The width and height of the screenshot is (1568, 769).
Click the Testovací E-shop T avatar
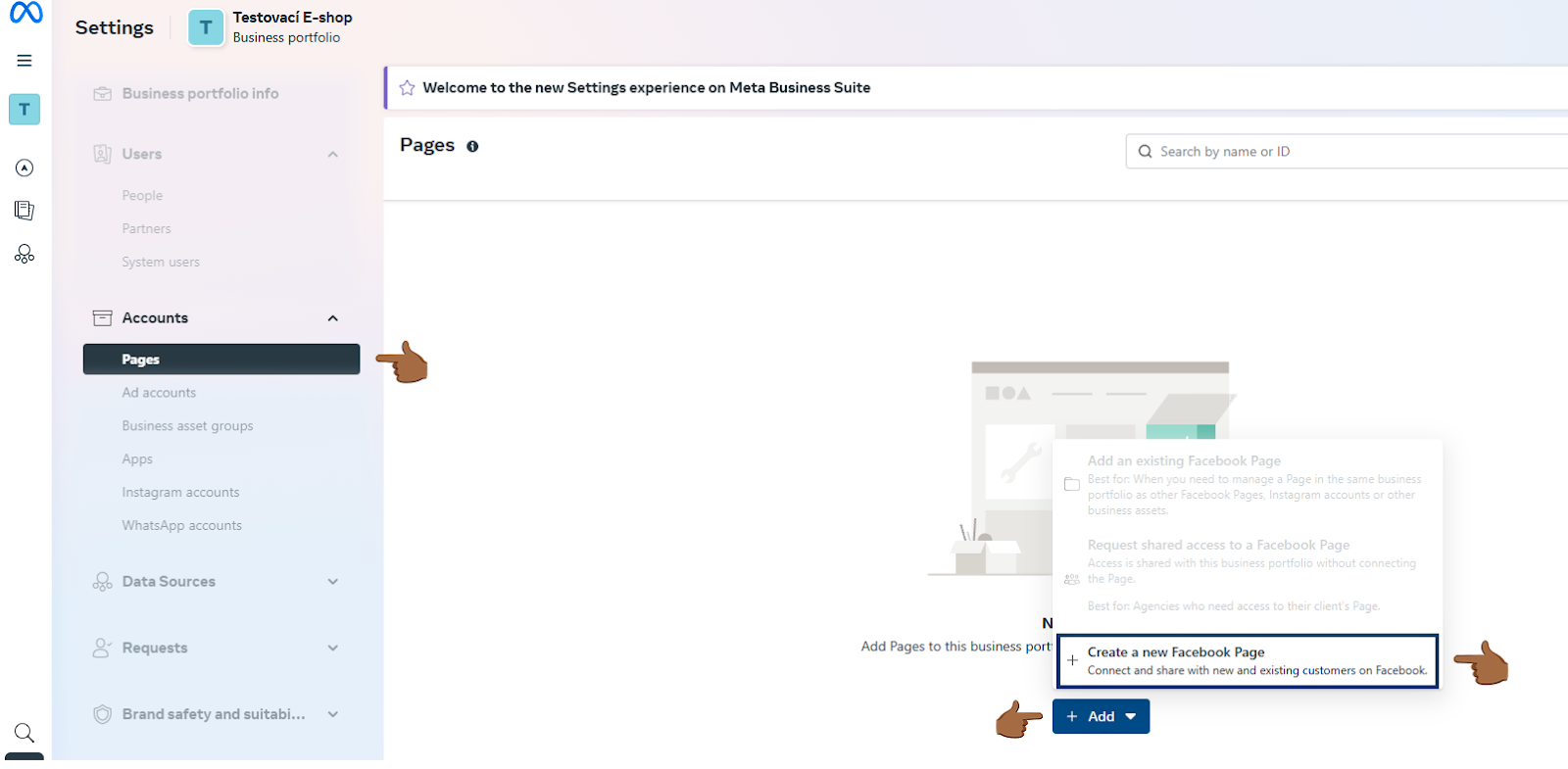click(206, 27)
